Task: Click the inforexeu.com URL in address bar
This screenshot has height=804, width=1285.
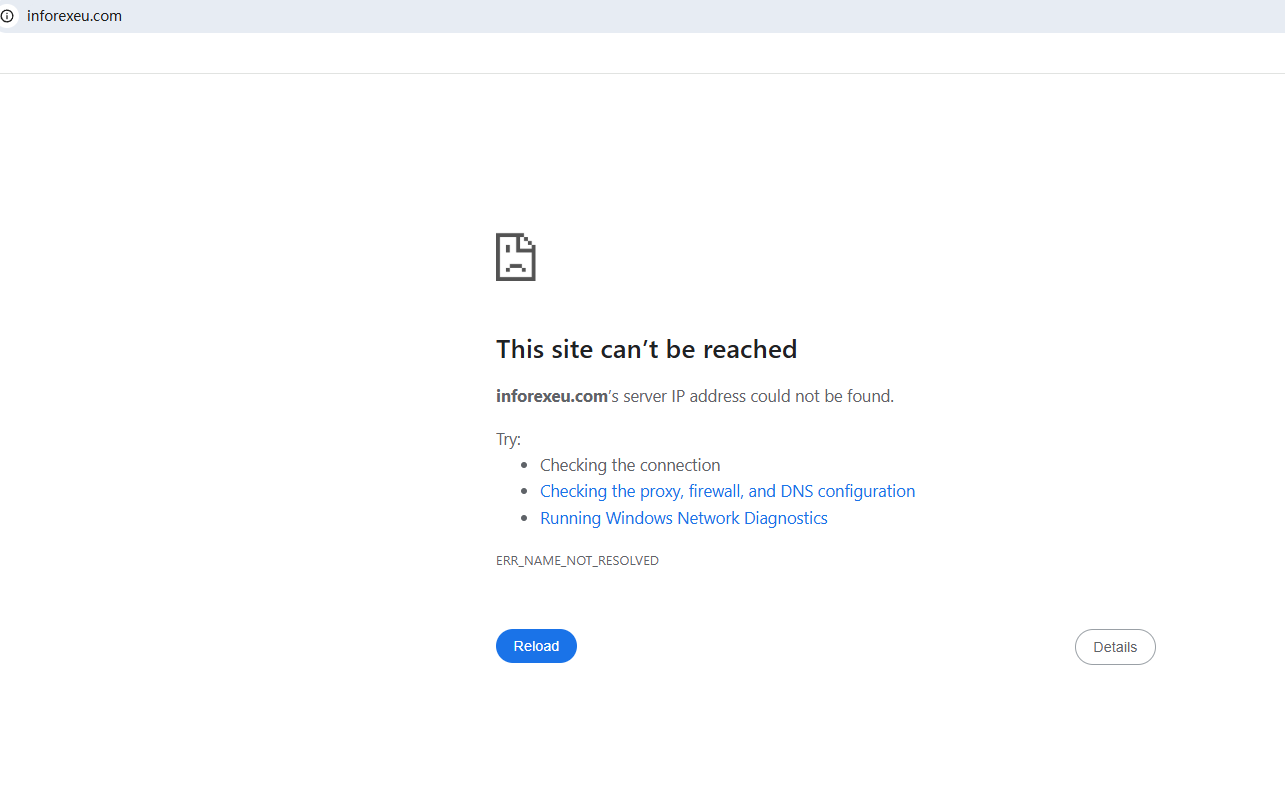Action: [x=74, y=16]
